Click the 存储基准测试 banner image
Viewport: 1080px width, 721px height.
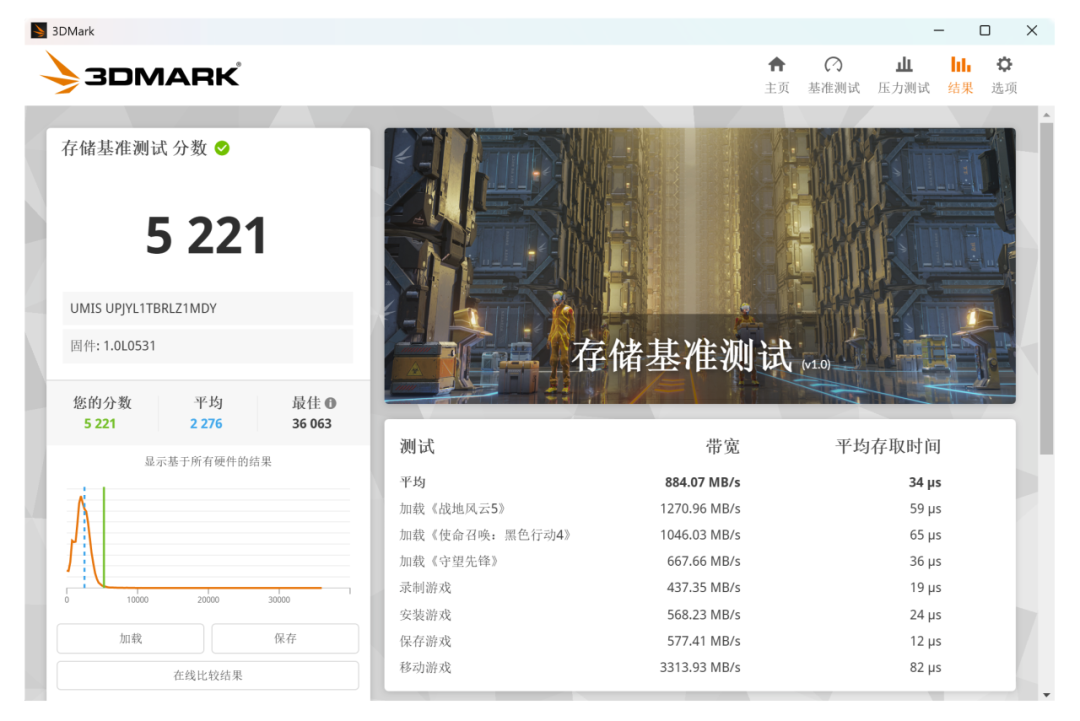pos(700,266)
